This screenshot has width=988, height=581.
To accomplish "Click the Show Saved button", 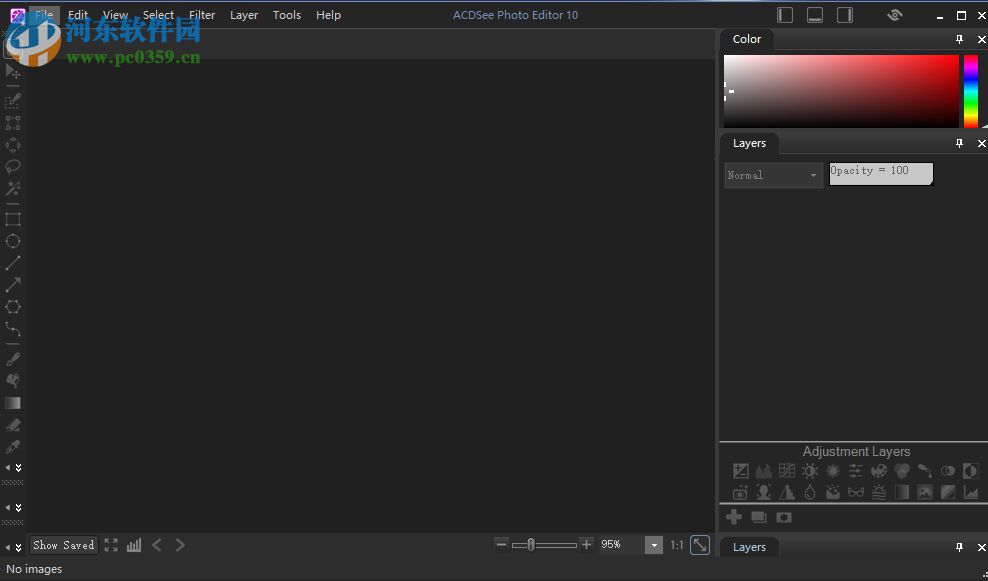I will (63, 545).
